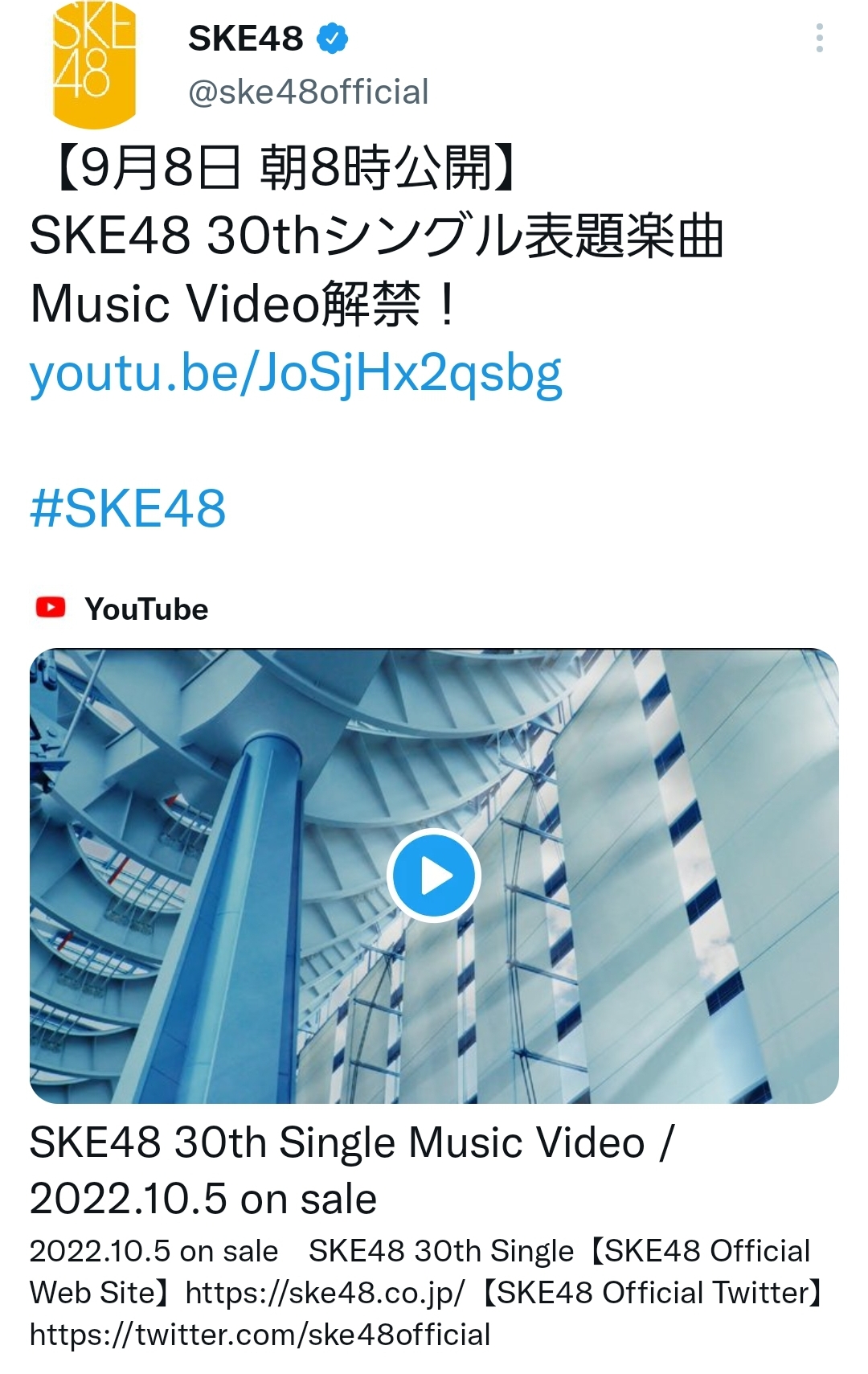Click the SKE48 30th Single description text

tap(441, 1251)
